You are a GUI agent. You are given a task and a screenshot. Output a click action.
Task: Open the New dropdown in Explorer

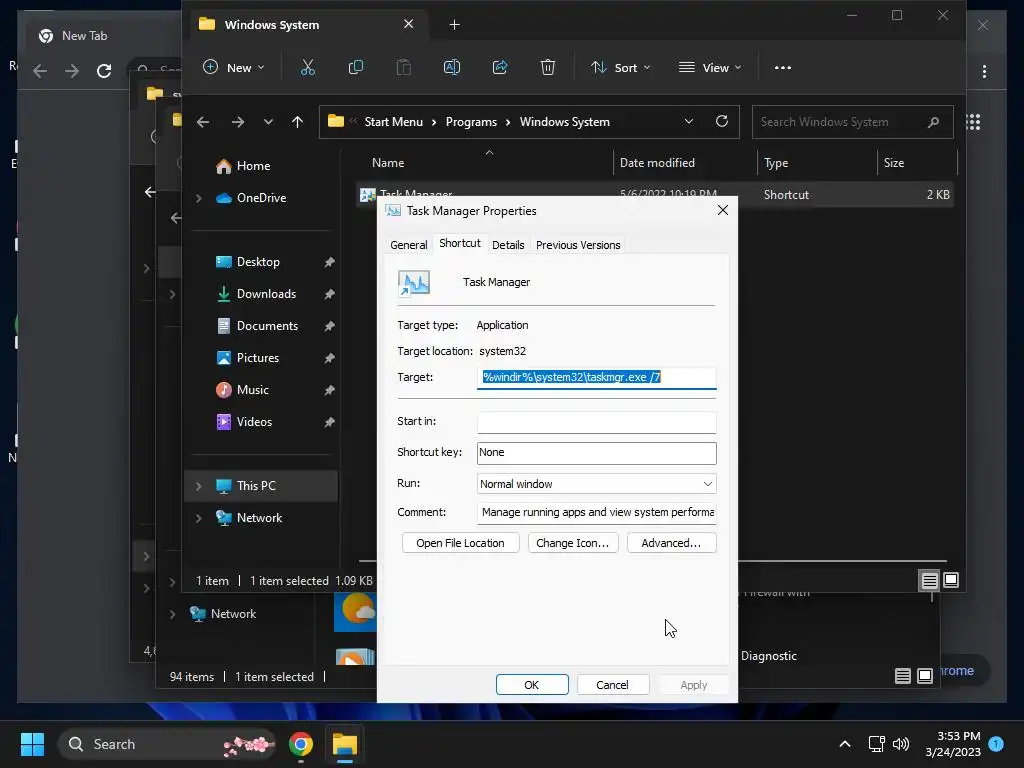(x=233, y=67)
